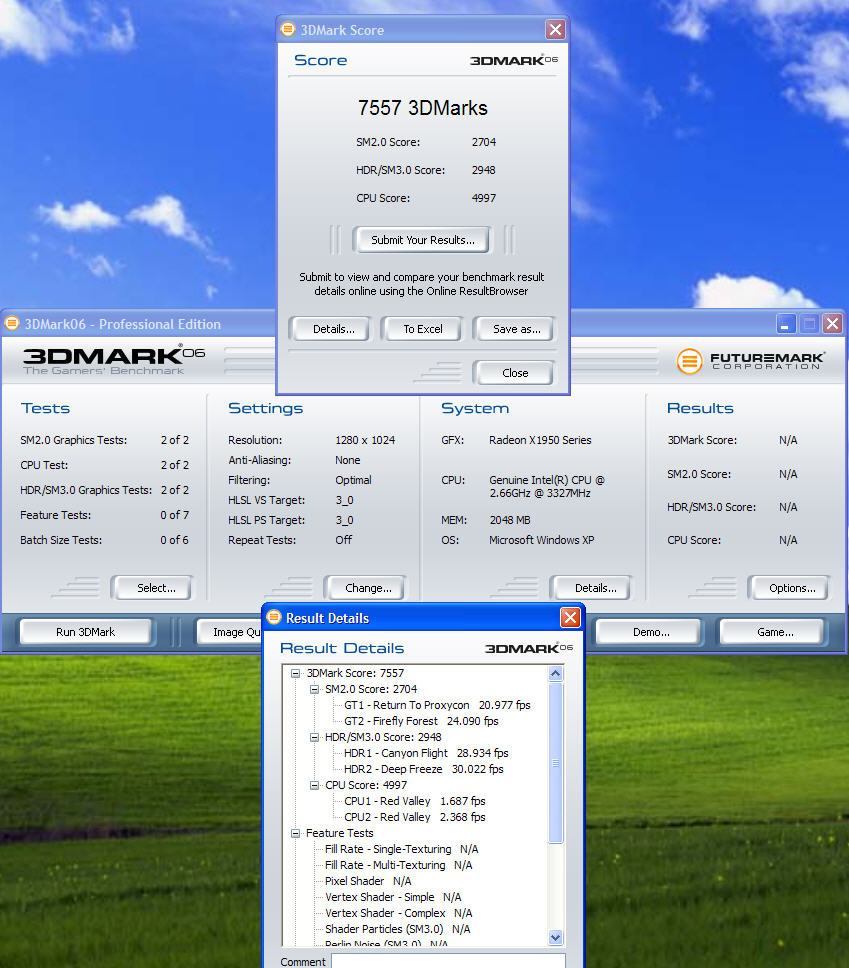Screen dimensions: 849x968
Task: Click Close button in Score dialog
Action: tap(514, 373)
